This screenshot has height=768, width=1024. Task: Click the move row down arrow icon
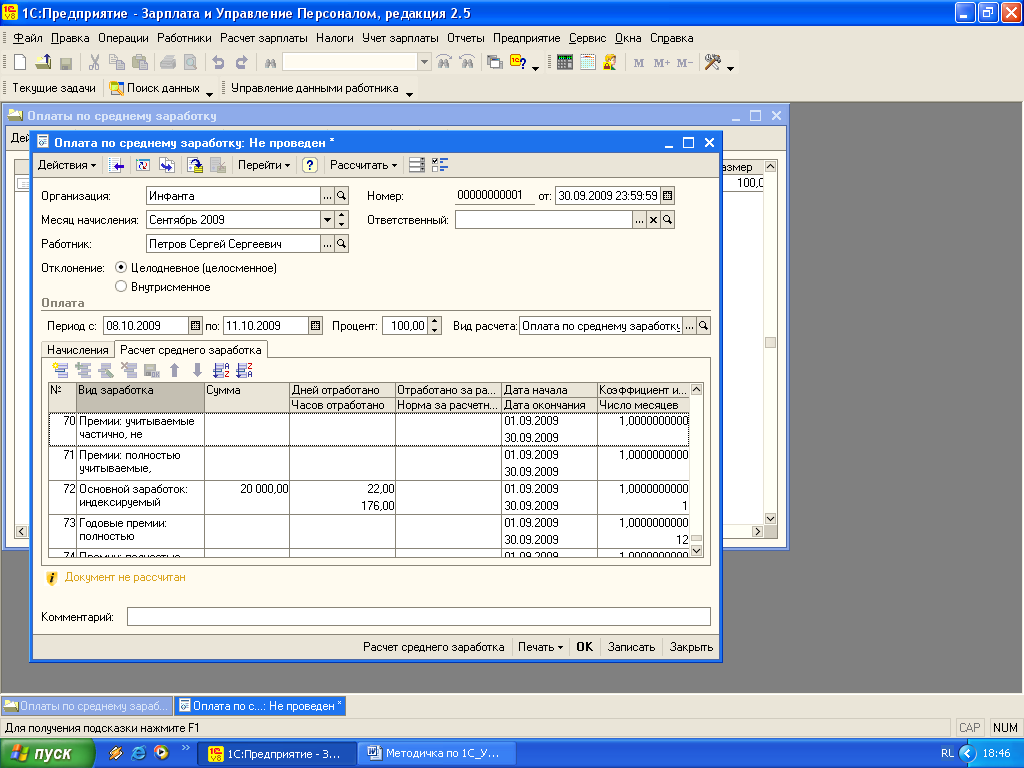point(197,370)
